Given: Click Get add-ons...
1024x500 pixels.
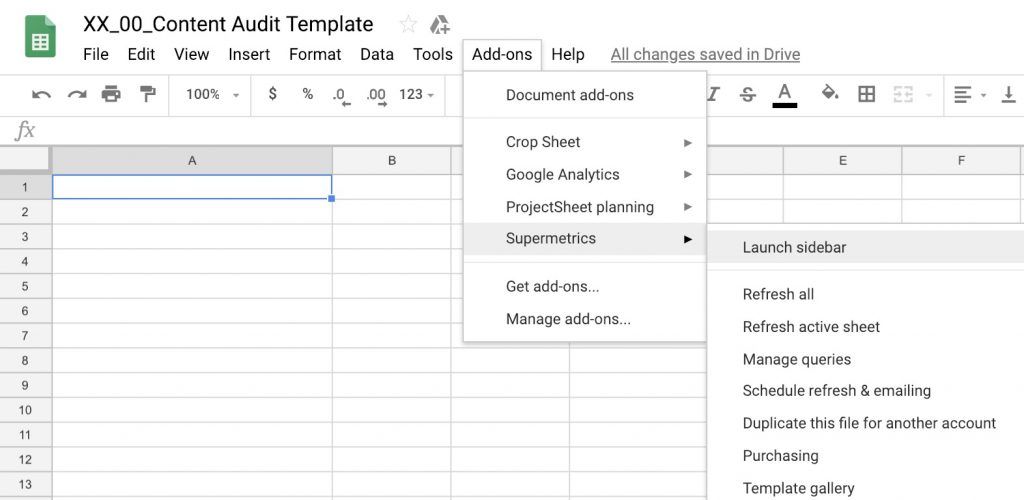Looking at the screenshot, I should point(584,287).
